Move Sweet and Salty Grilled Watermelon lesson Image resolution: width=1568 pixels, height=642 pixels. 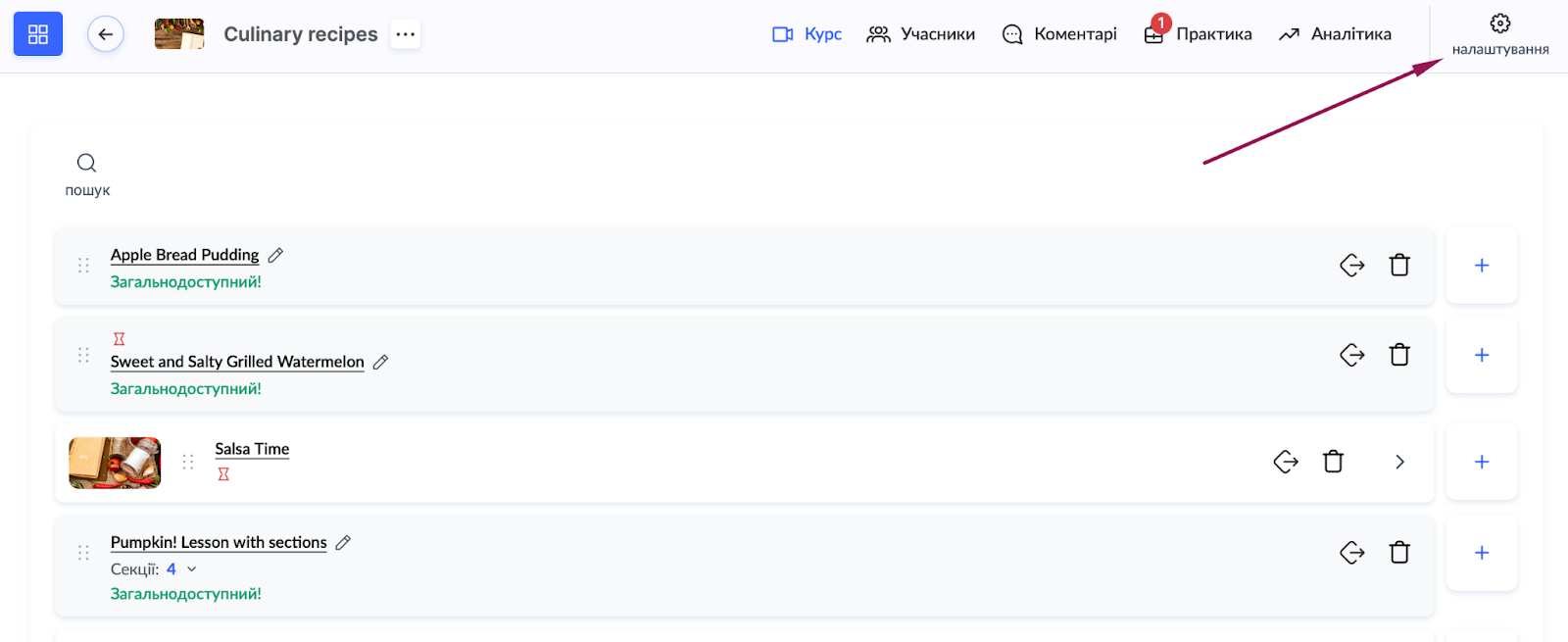pyautogui.click(x=1351, y=355)
